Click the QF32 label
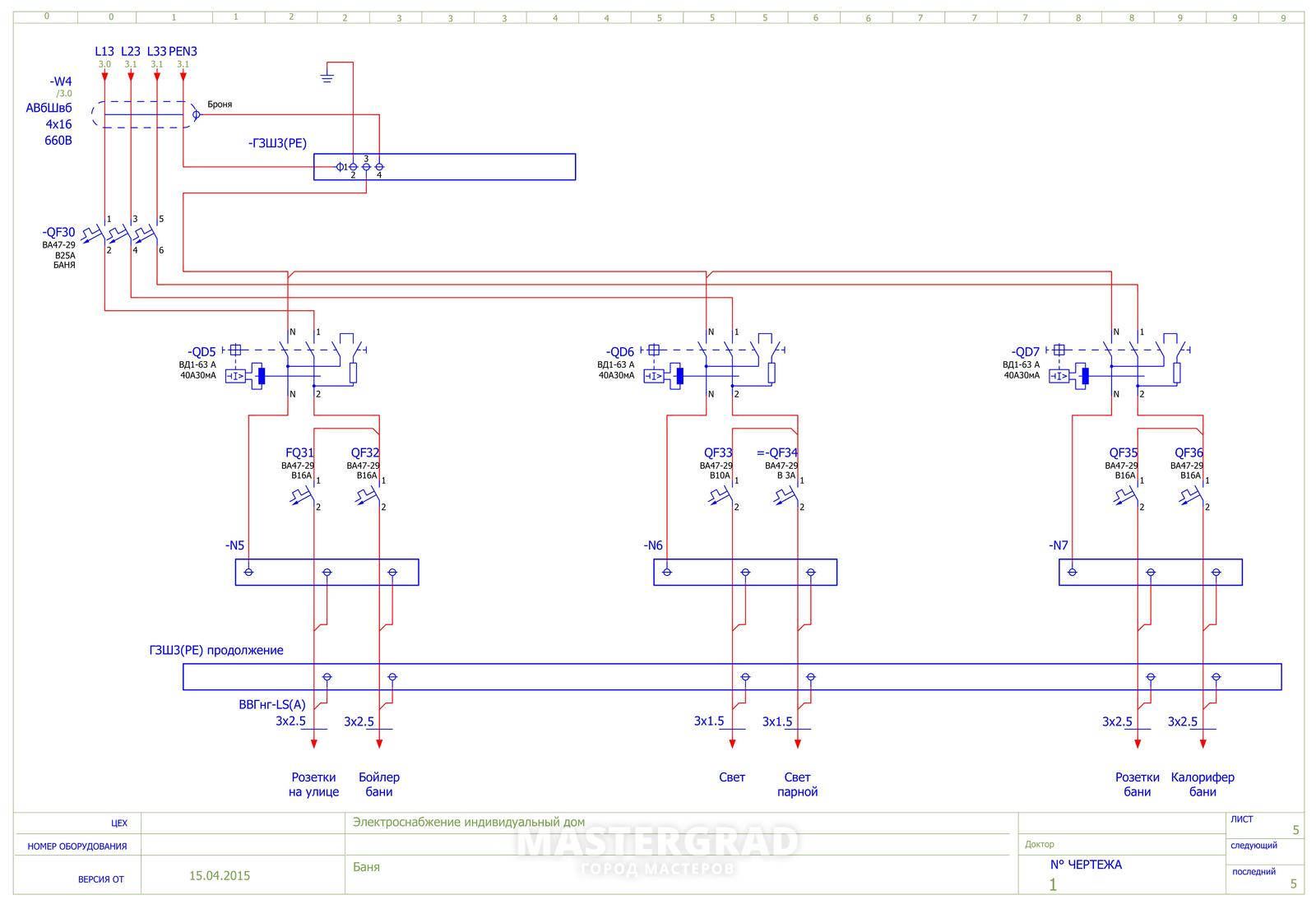The width and height of the screenshot is (1316, 909). (365, 452)
